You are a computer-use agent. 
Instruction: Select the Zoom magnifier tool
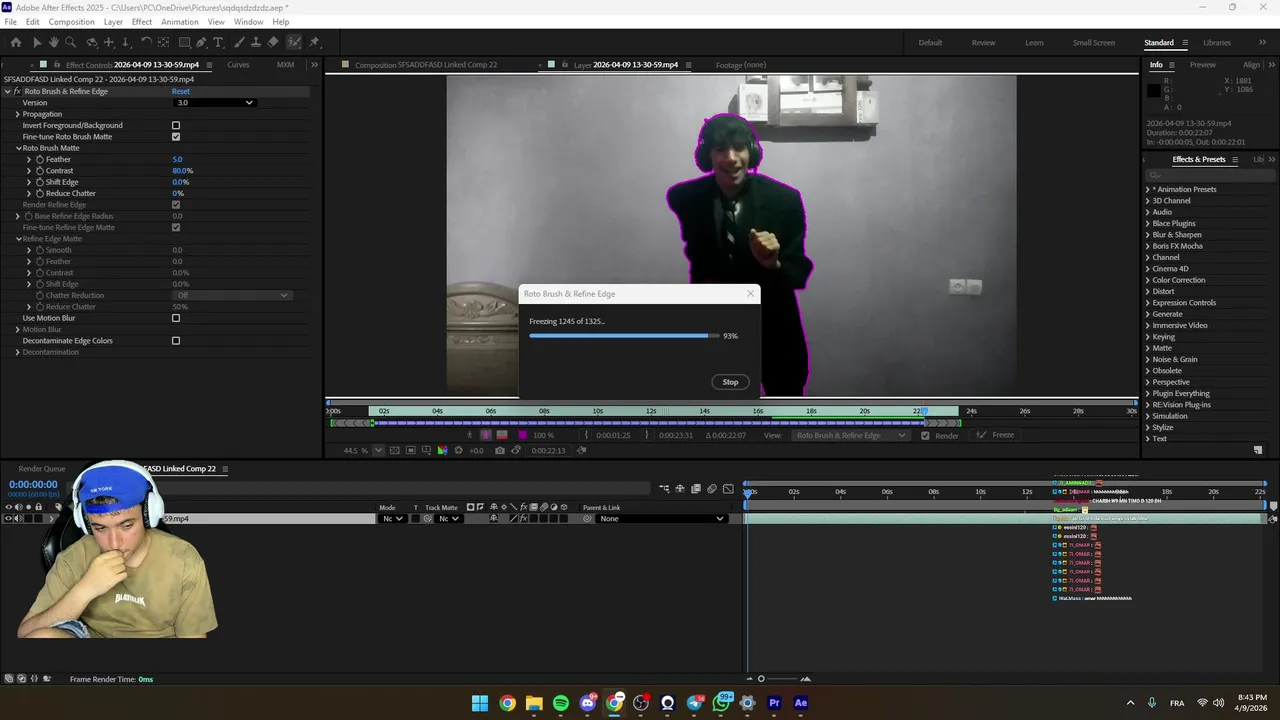[71, 42]
